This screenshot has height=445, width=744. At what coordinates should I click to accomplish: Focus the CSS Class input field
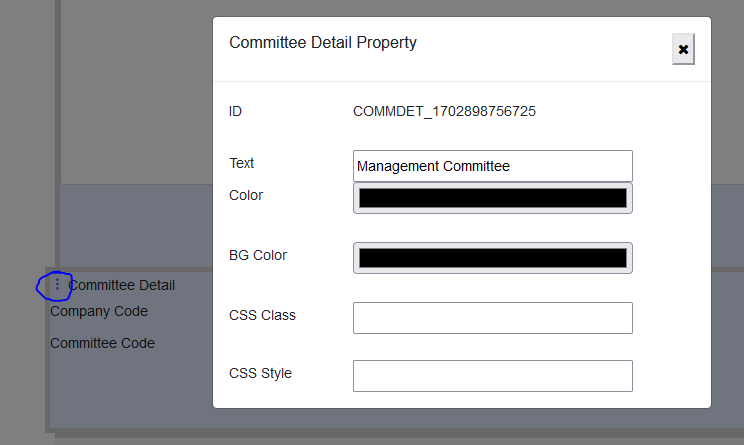(492, 318)
